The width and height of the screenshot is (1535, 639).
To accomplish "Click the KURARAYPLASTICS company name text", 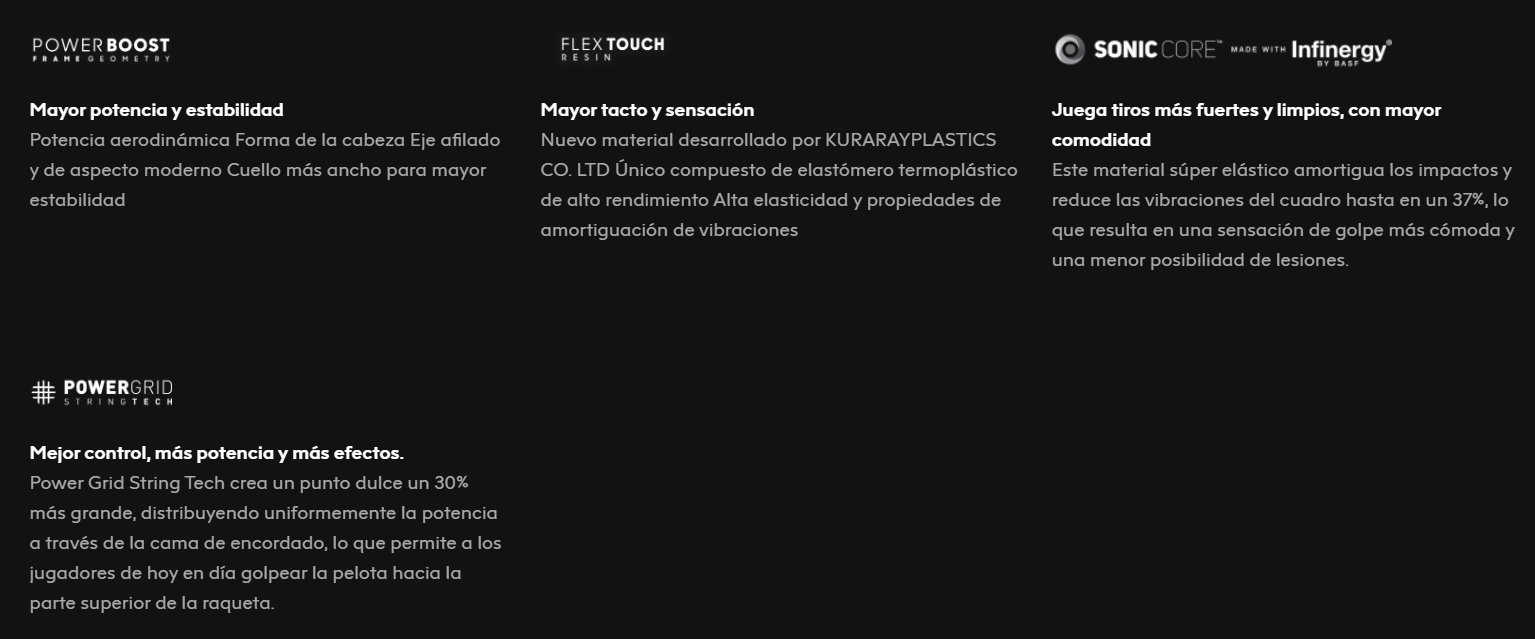I will [x=910, y=140].
